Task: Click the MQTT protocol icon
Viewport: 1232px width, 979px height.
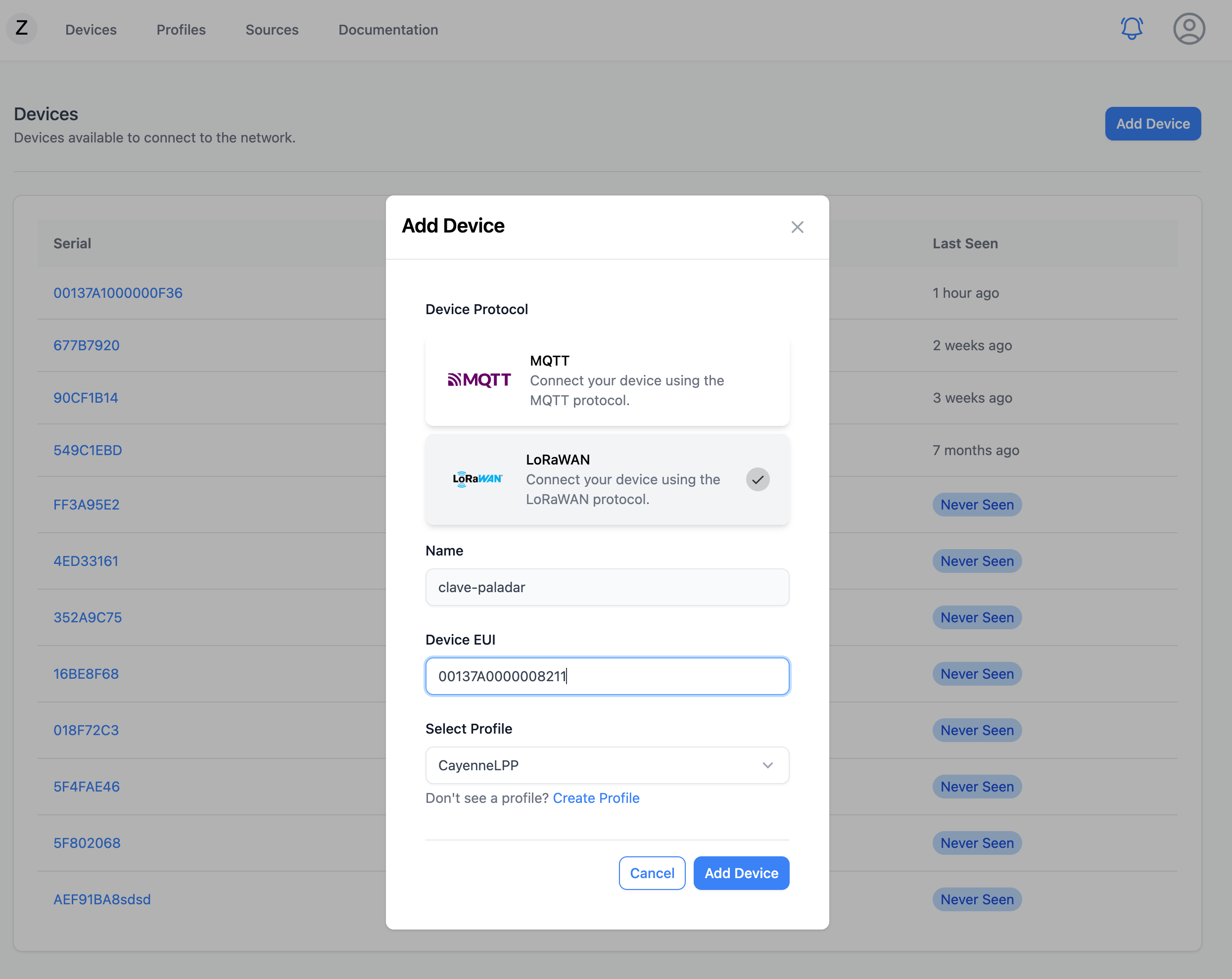Action: (480, 380)
